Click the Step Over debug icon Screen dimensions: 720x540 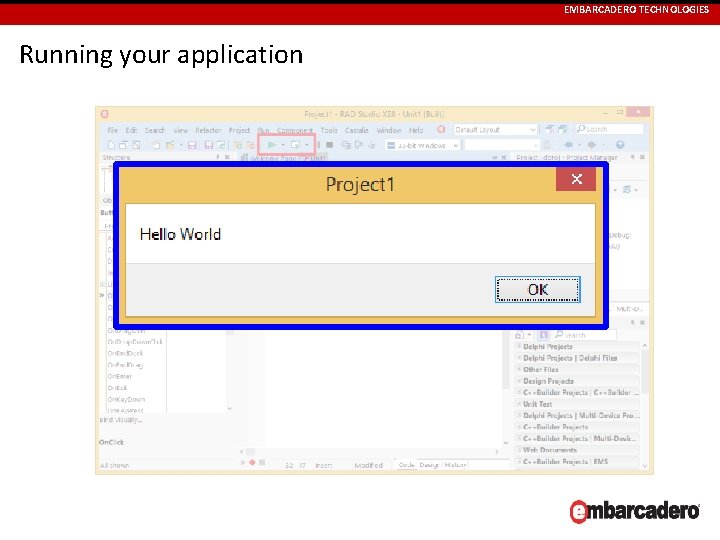[359, 145]
